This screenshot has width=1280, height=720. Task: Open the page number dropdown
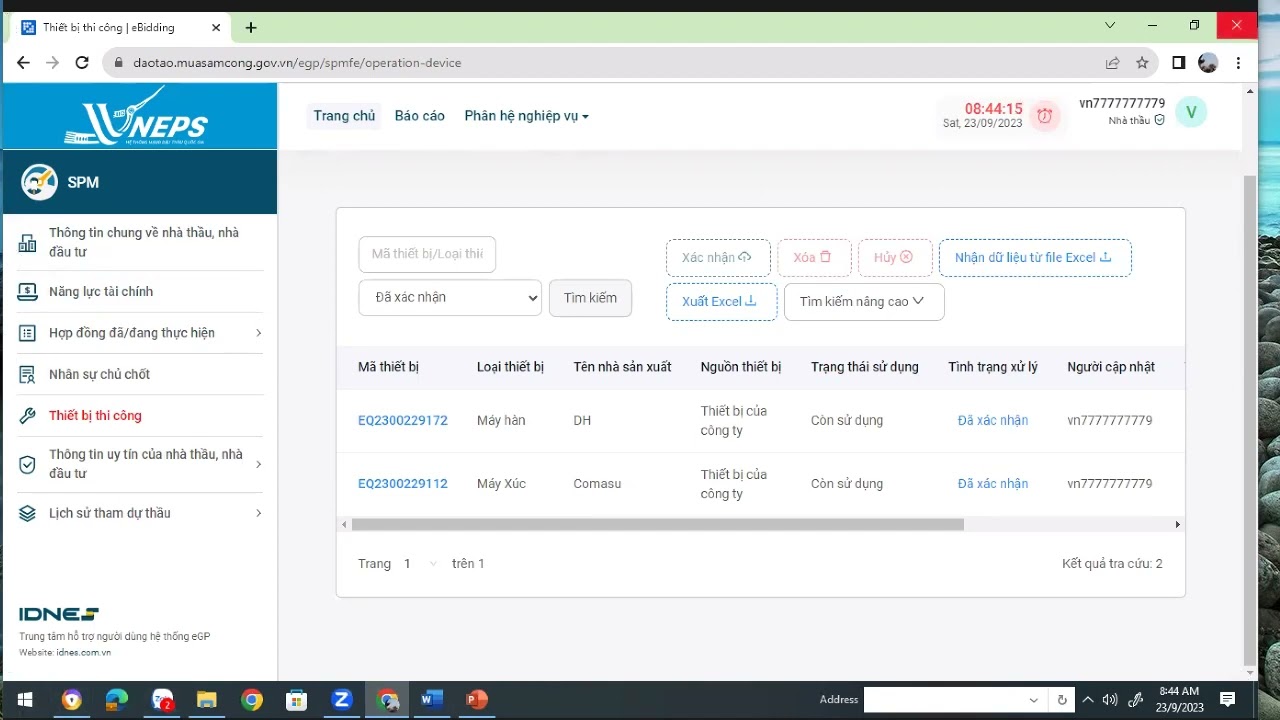click(x=420, y=564)
